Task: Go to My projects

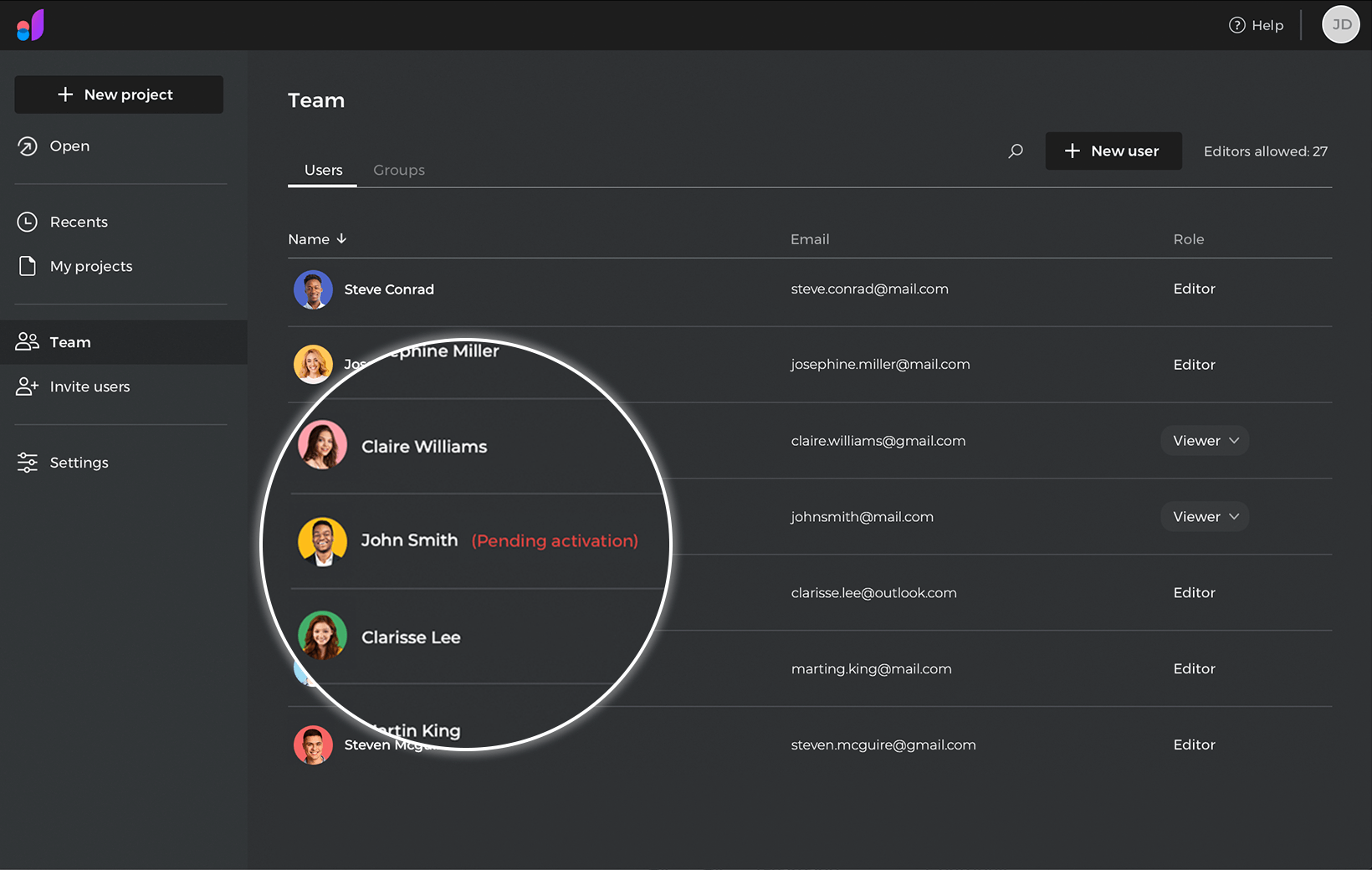Action: (x=91, y=266)
